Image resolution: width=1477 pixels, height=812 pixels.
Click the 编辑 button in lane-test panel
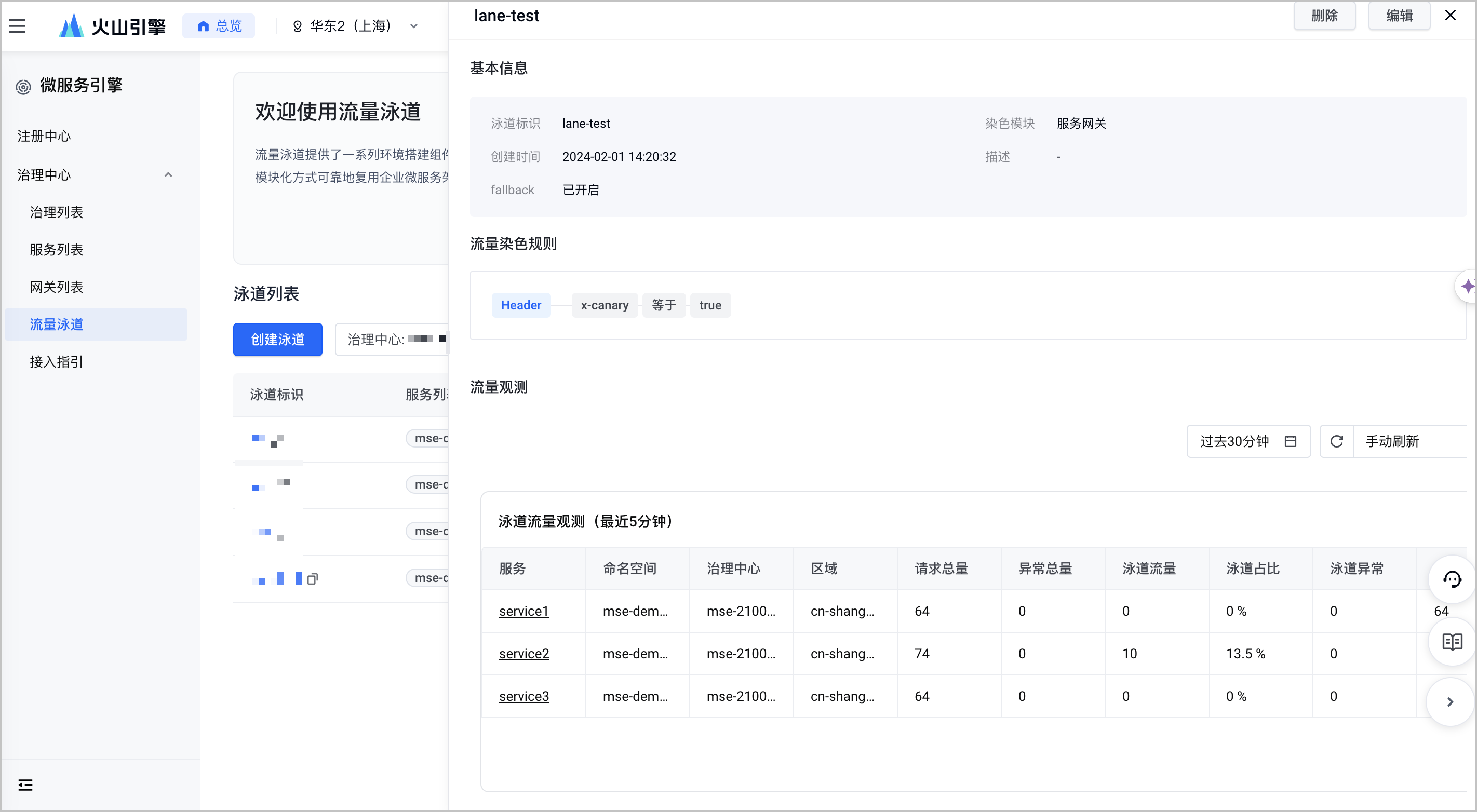click(x=1399, y=16)
